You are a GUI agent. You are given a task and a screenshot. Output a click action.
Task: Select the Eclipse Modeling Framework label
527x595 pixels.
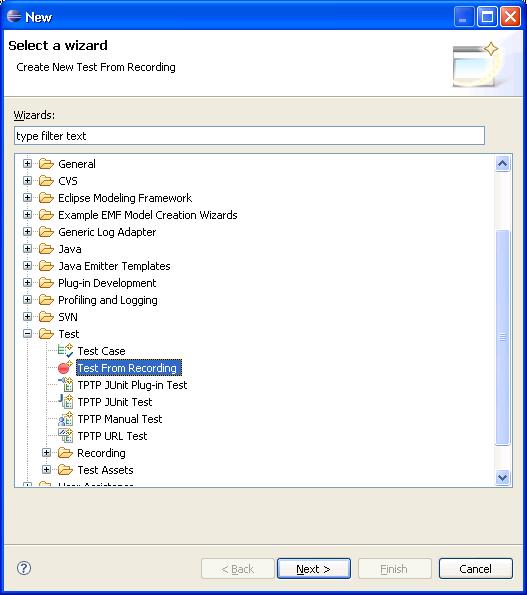coord(125,198)
